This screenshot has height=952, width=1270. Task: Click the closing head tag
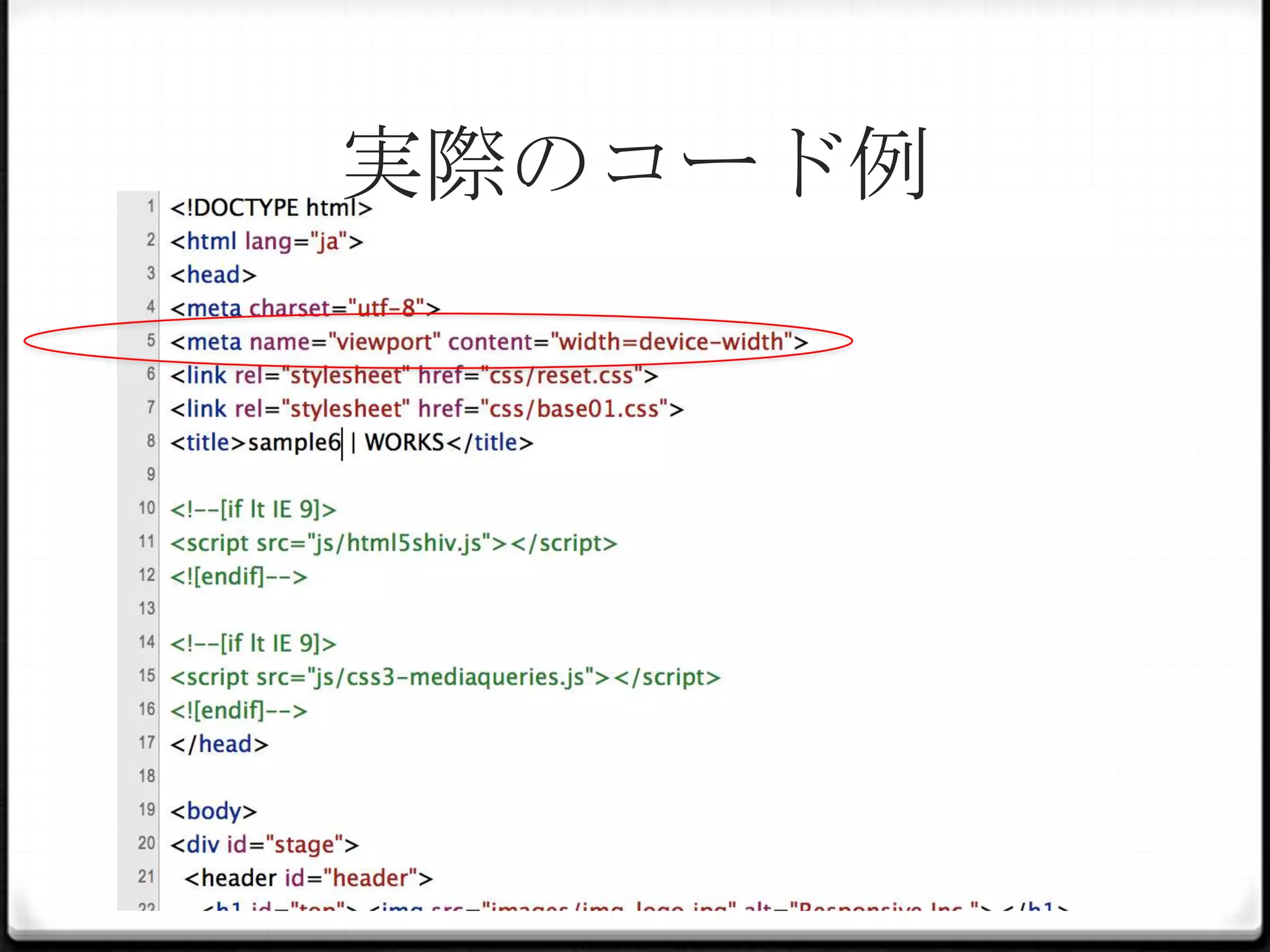point(219,744)
